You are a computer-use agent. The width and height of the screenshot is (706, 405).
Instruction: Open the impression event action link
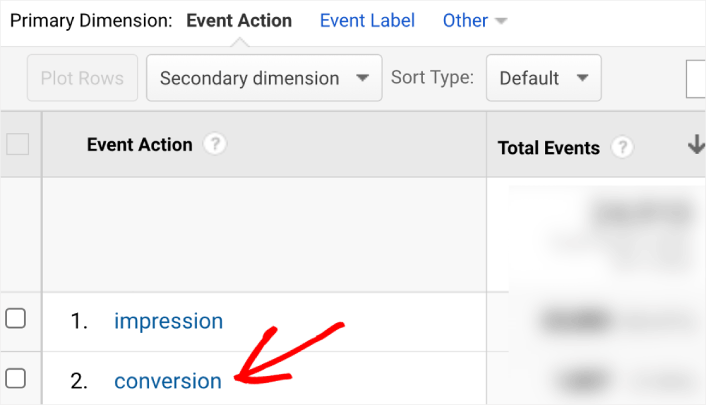click(x=168, y=321)
